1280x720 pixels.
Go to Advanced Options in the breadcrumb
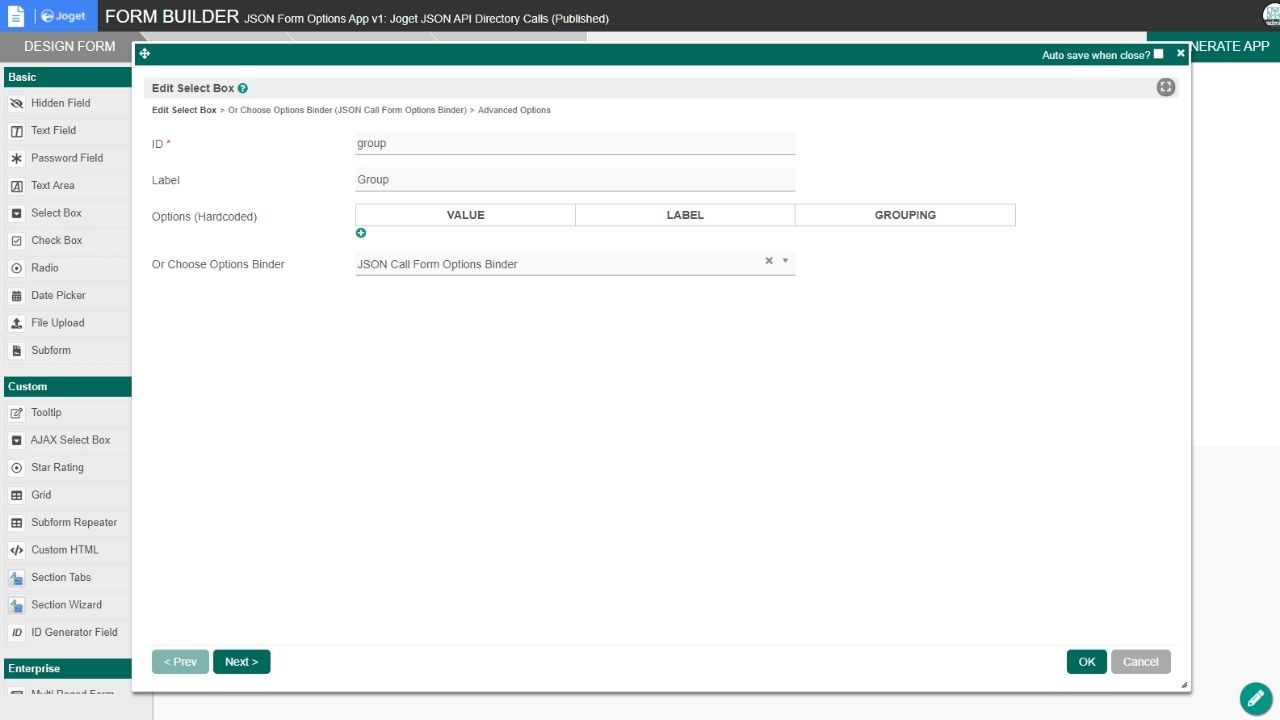pyautogui.click(x=514, y=110)
